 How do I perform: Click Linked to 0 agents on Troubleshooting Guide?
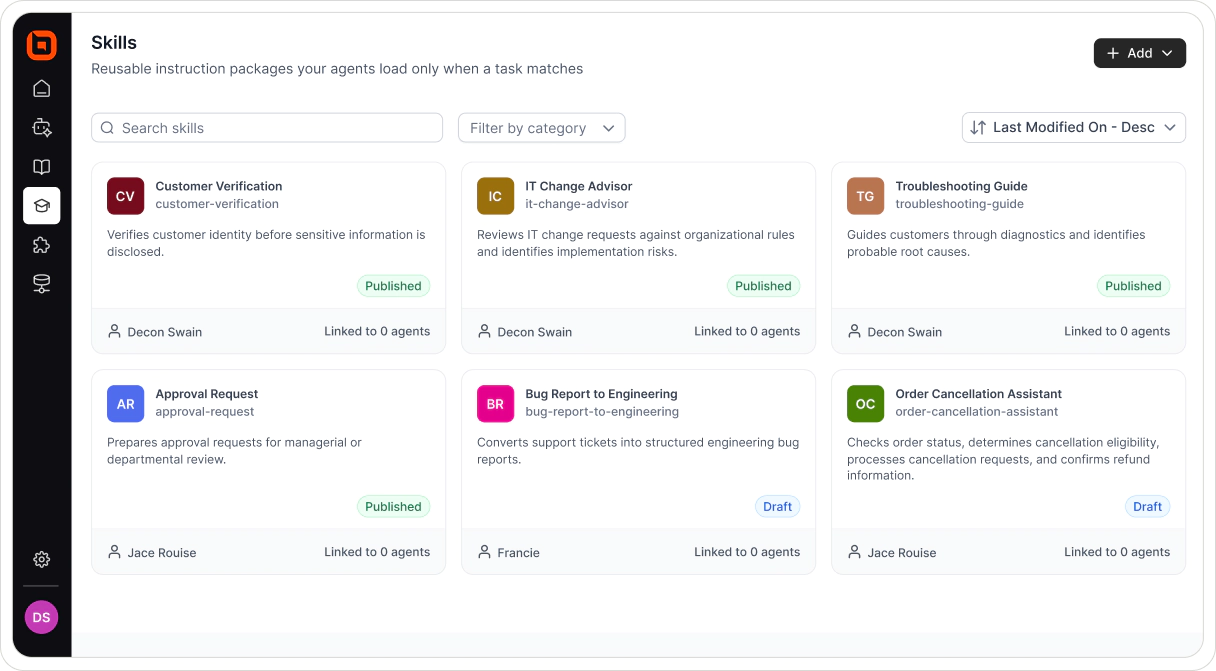(x=1117, y=331)
